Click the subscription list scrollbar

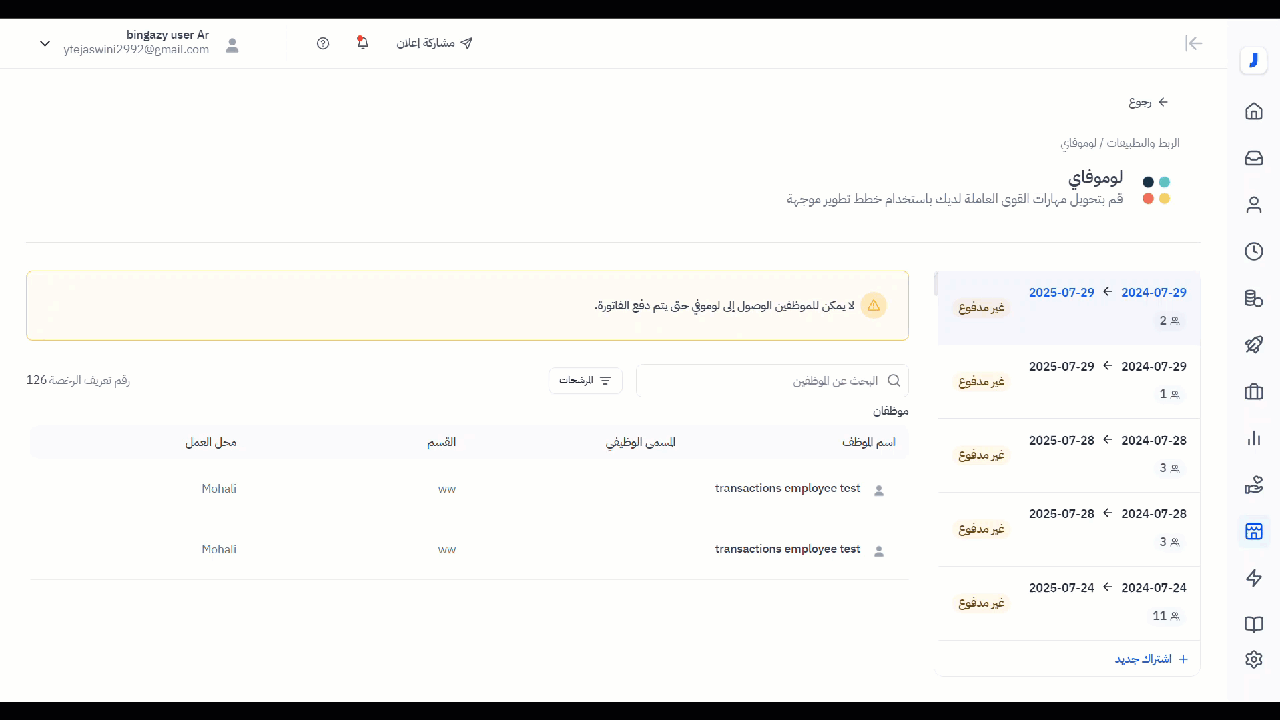coord(937,285)
